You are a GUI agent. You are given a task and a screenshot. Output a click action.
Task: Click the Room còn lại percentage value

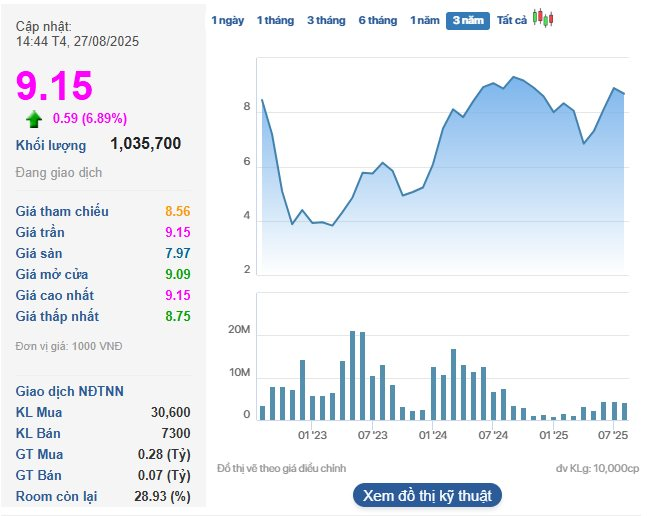tap(162, 496)
